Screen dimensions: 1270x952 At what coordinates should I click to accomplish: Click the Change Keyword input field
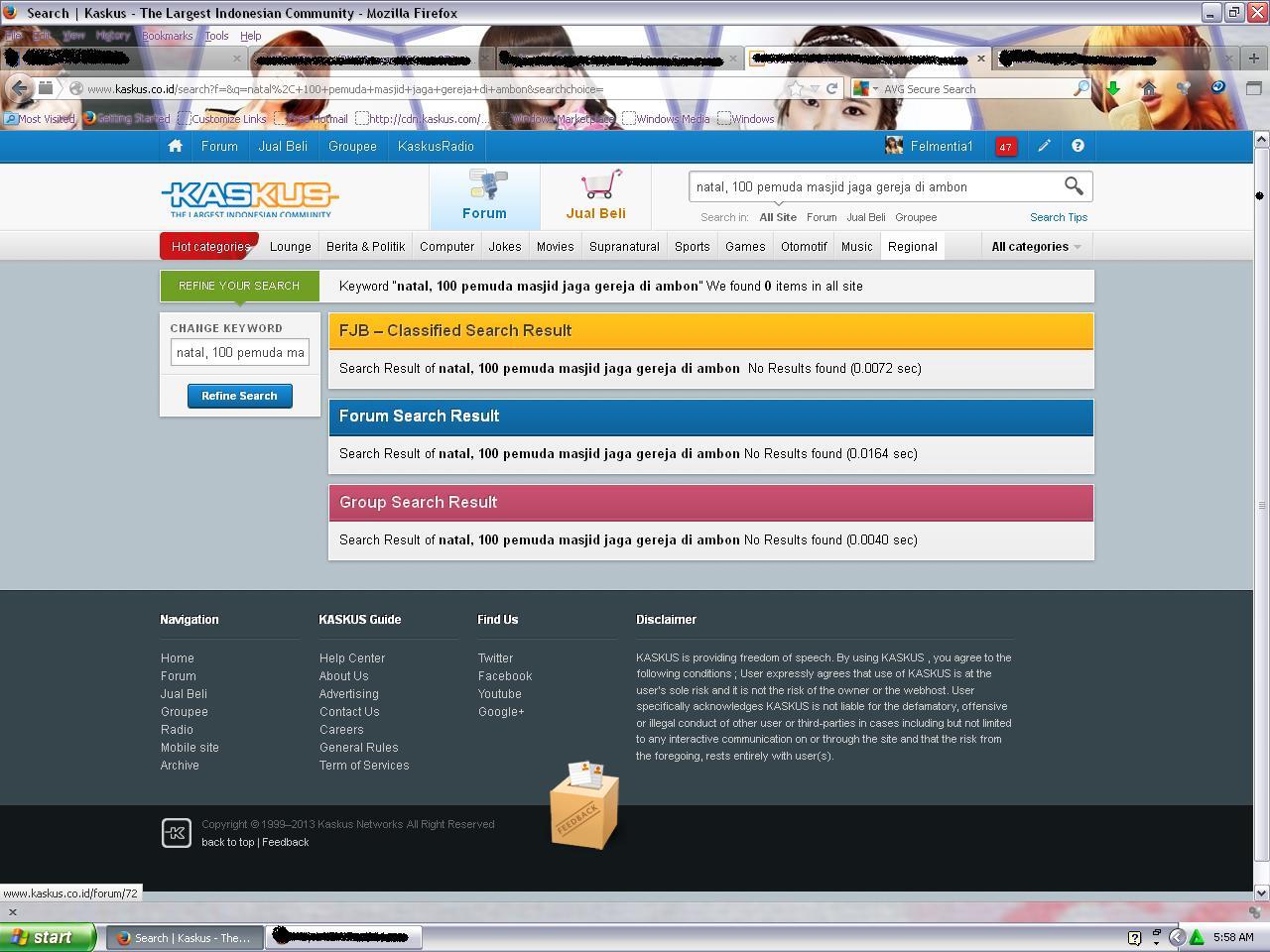point(239,352)
